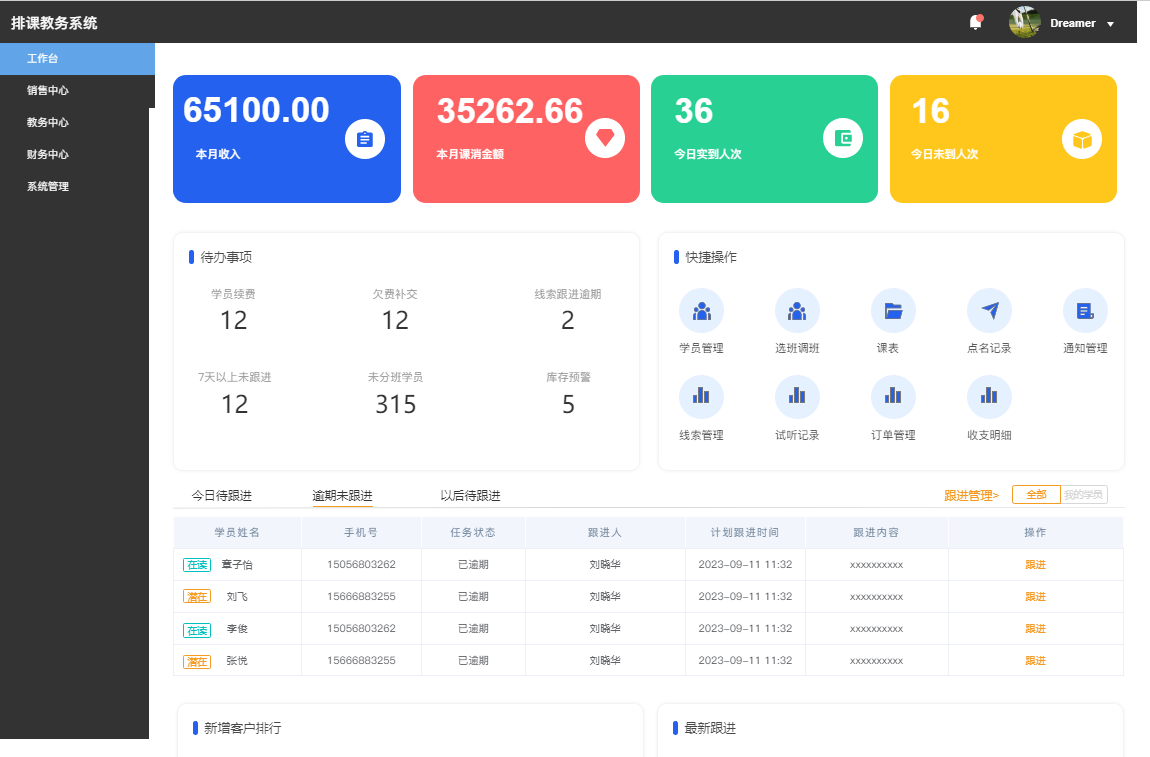Screen dimensions: 1150x757
Task: Click the 线索跟进逾期 count 2
Action: coord(568,321)
